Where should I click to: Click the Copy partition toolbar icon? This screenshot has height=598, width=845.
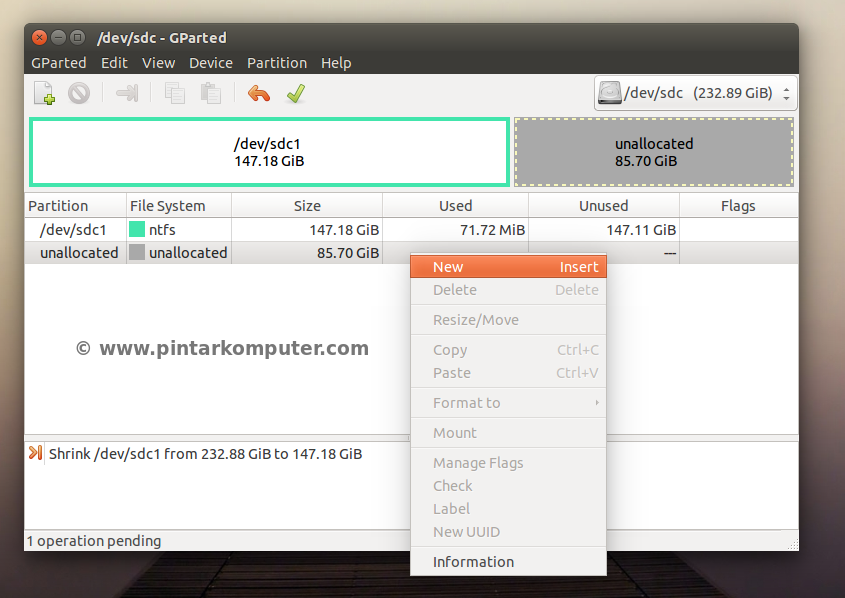175,93
